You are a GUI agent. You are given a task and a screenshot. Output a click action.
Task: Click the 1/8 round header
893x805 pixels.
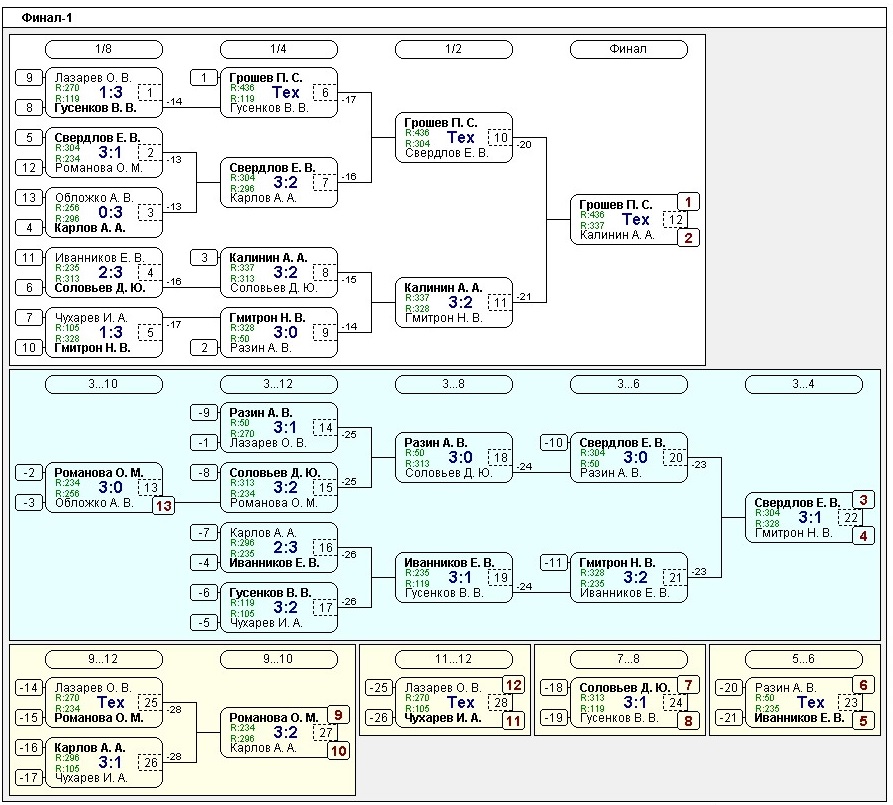(x=104, y=49)
